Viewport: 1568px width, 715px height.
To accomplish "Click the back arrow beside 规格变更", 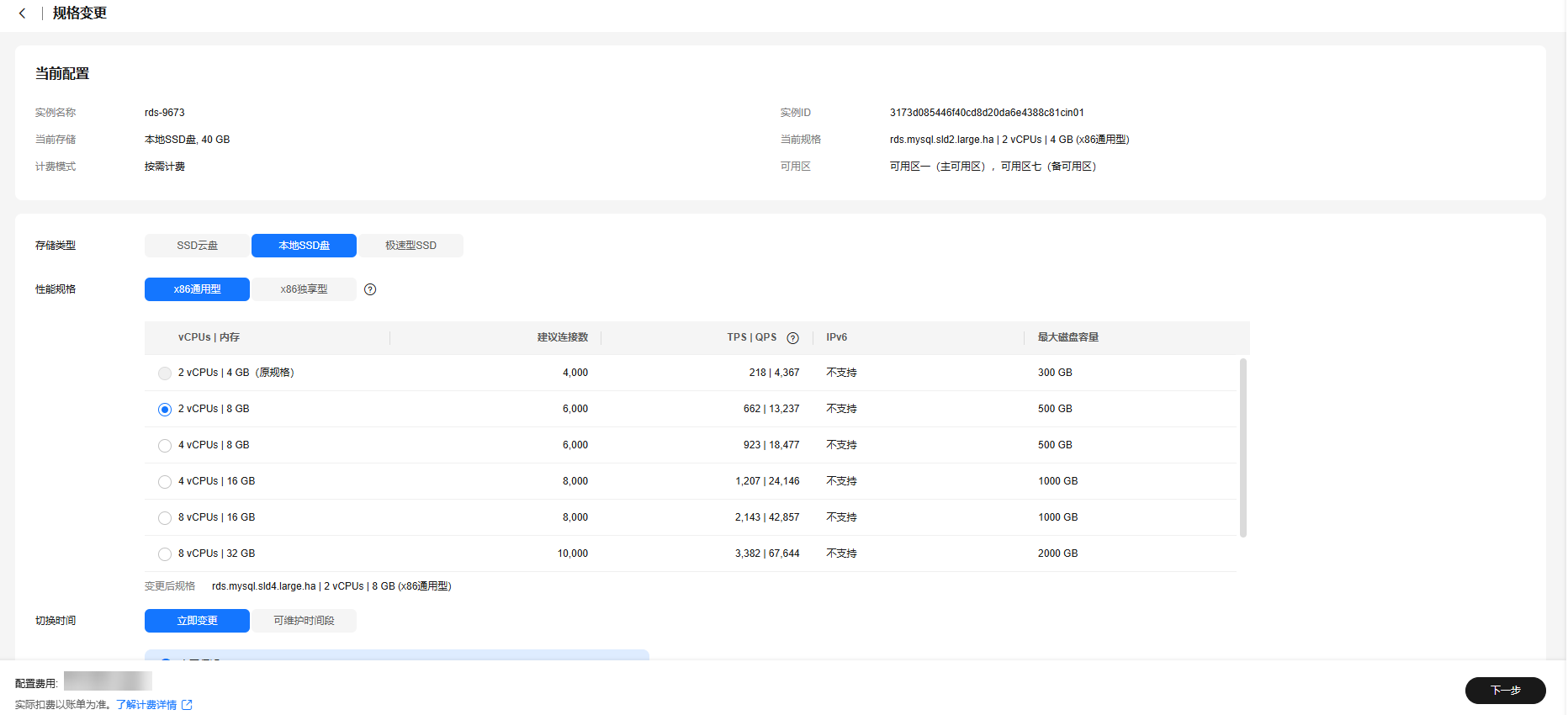I will [x=23, y=13].
